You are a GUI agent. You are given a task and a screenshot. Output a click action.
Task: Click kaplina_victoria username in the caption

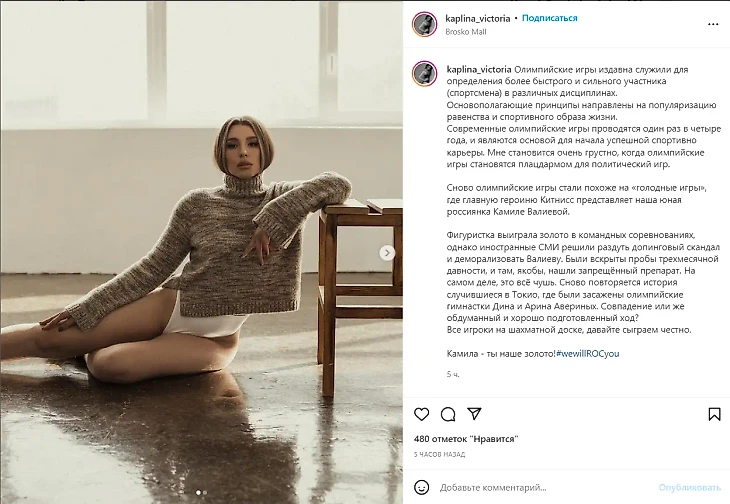(x=479, y=69)
